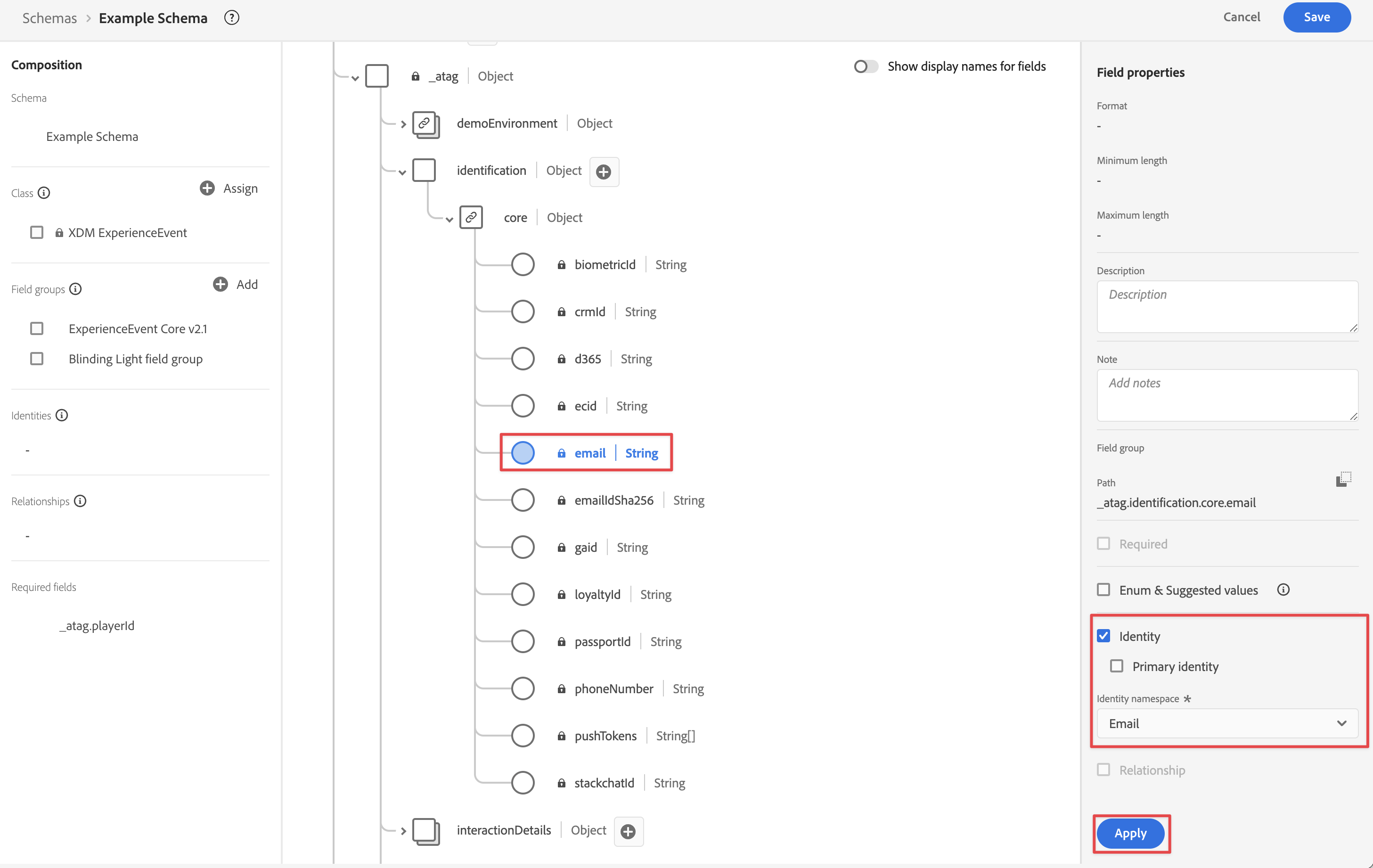Click the Field groups info icon
Screen dimensions: 1373x868
pos(75,289)
